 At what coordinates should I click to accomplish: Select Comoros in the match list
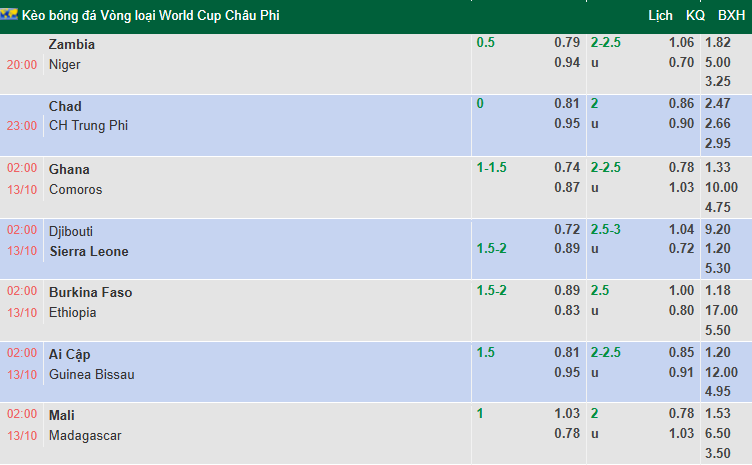tap(76, 189)
